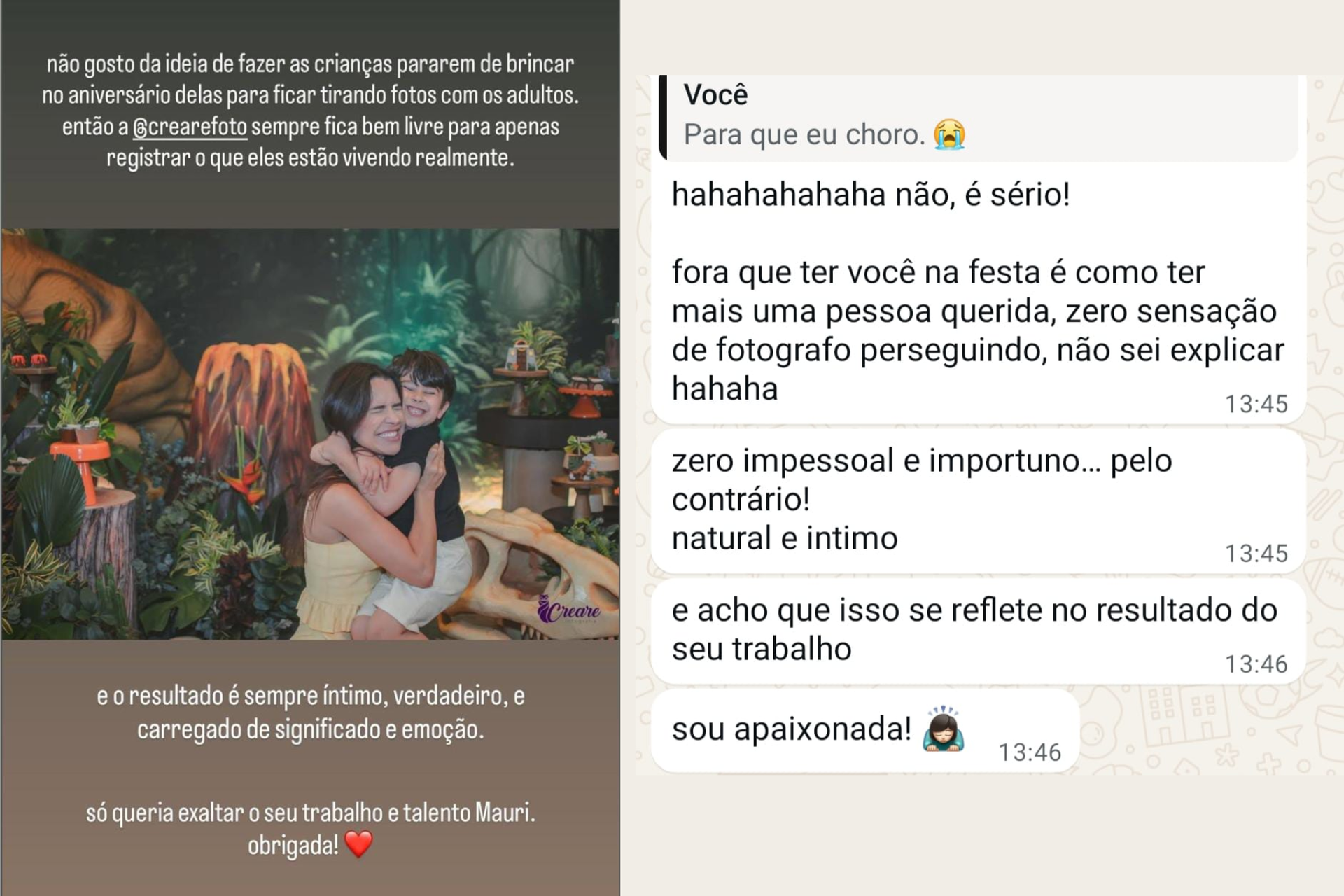Viewport: 1344px width, 896px height.
Task: Click the 13:45 timestamp under 'natural e intimo'
Action: (1256, 554)
